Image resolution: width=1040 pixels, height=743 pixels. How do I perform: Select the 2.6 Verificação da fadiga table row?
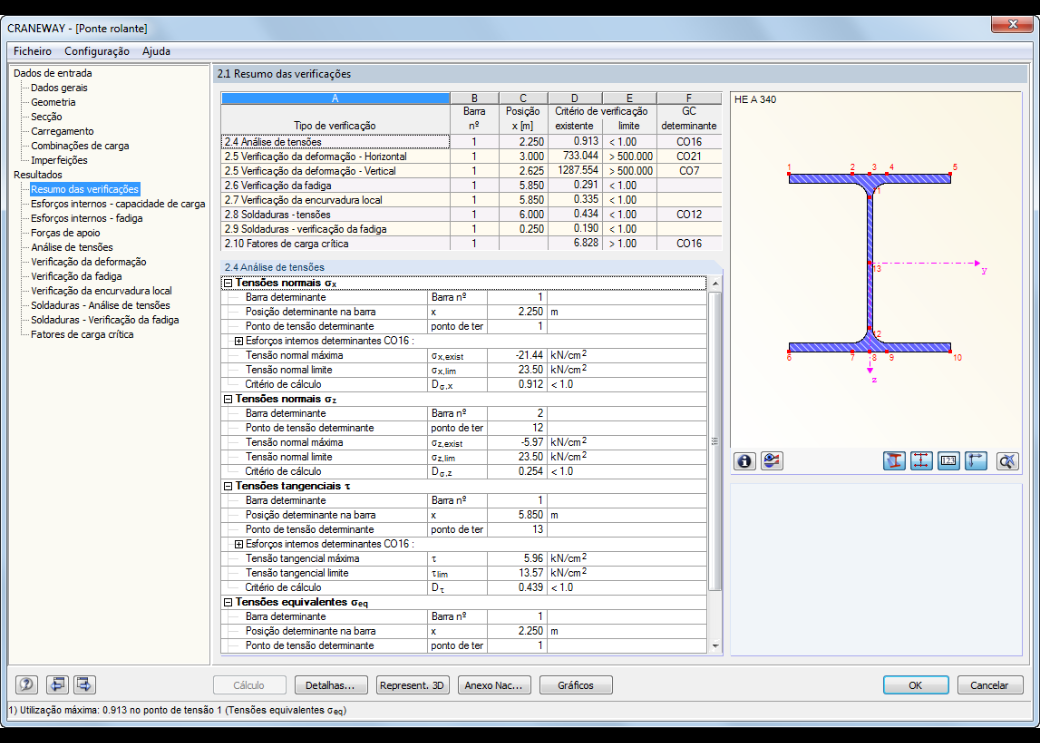coord(471,186)
